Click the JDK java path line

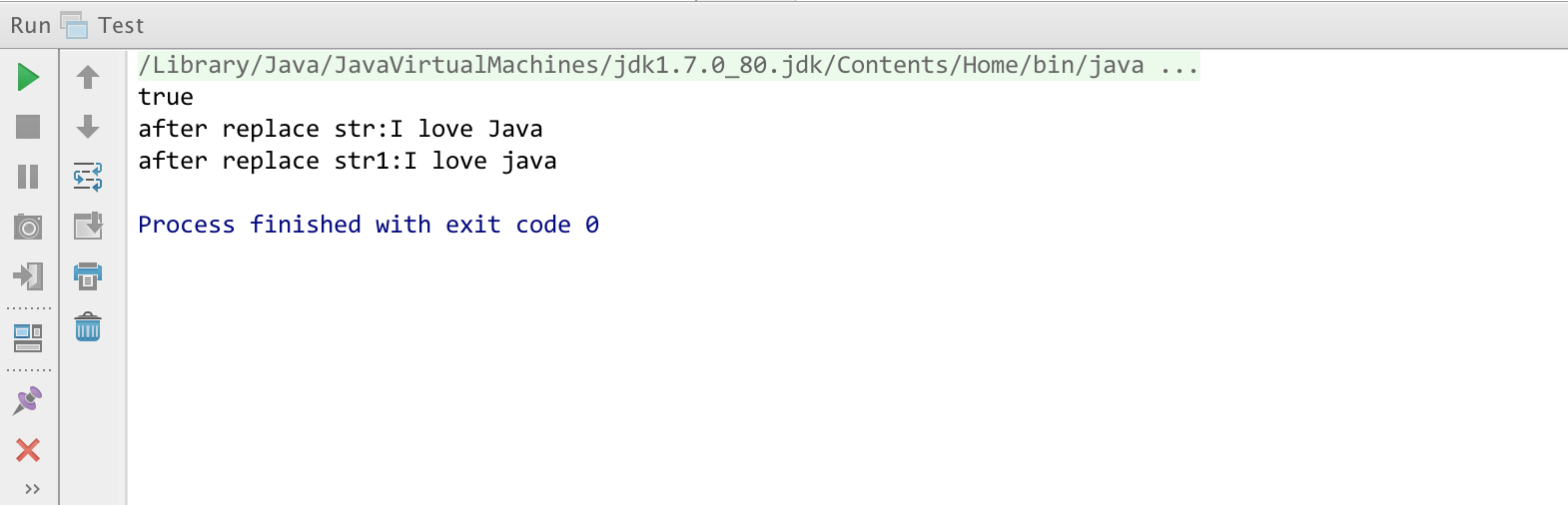(639, 66)
